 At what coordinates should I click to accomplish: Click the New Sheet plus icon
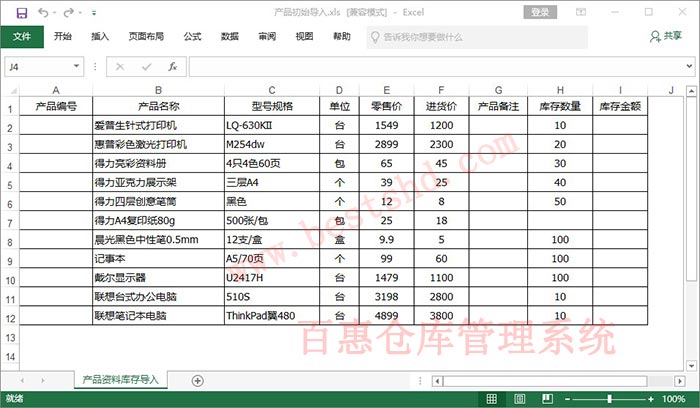click(198, 381)
